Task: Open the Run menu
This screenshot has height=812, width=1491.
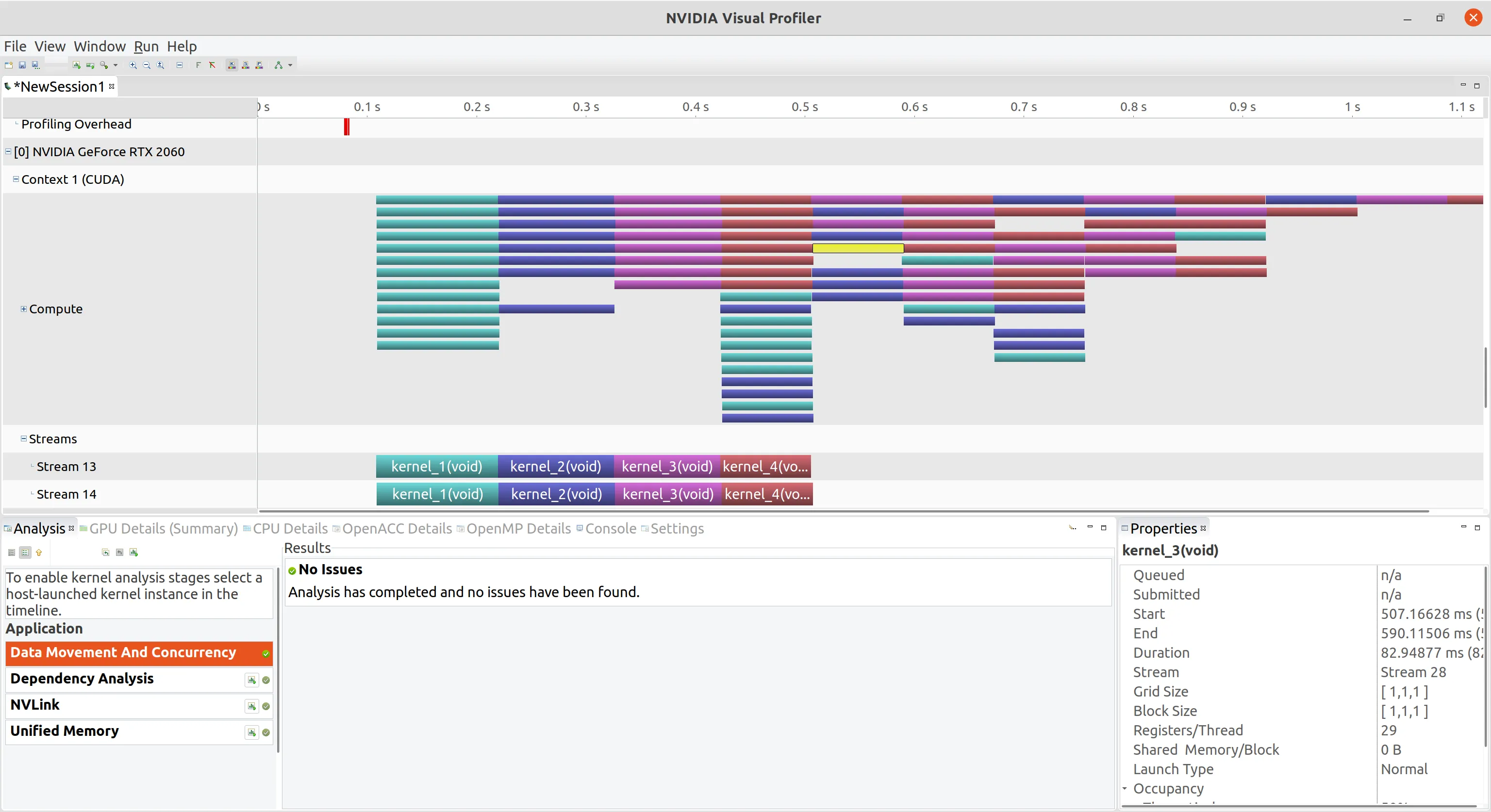Action: pos(146,46)
